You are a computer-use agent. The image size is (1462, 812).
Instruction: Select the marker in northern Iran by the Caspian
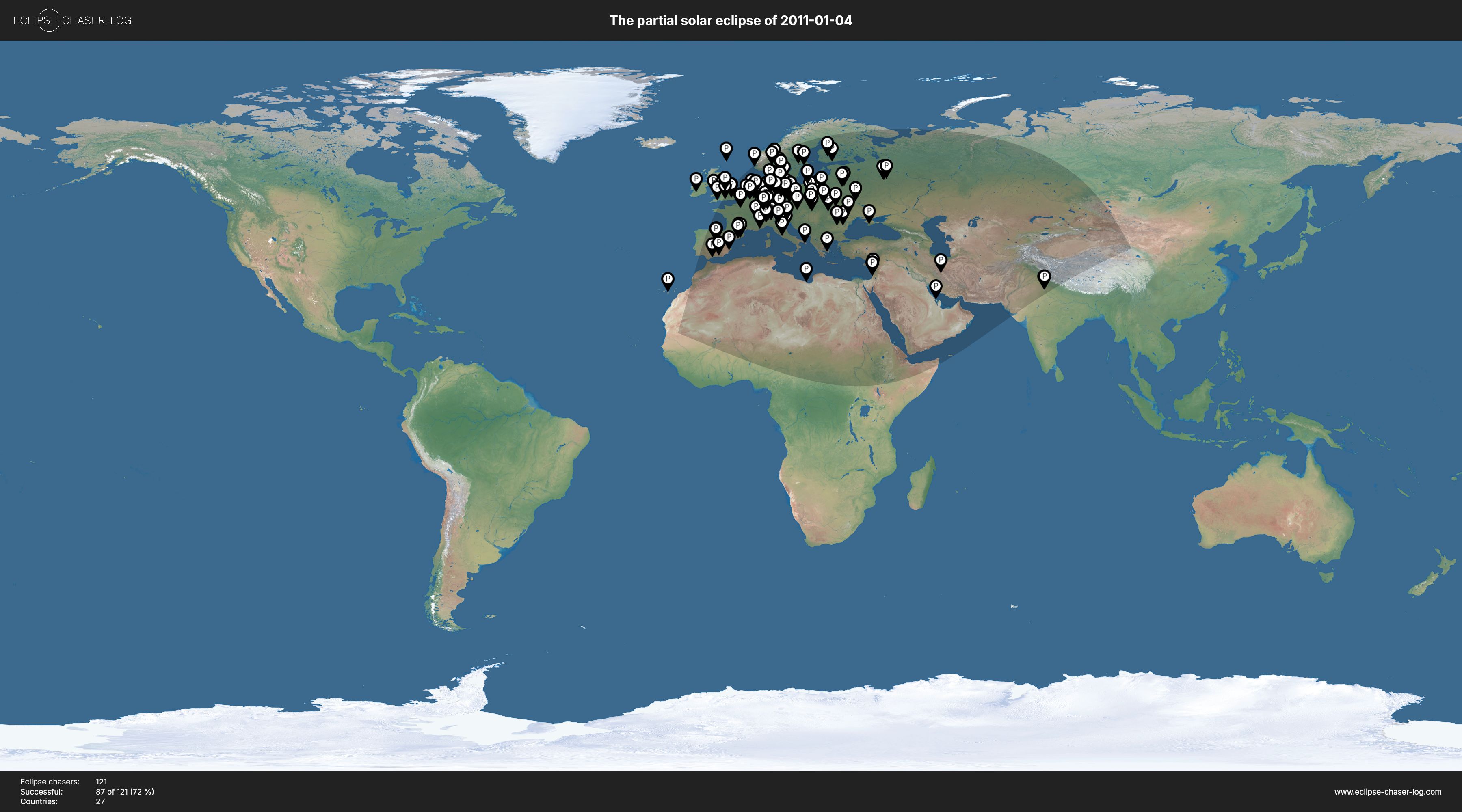click(x=941, y=262)
